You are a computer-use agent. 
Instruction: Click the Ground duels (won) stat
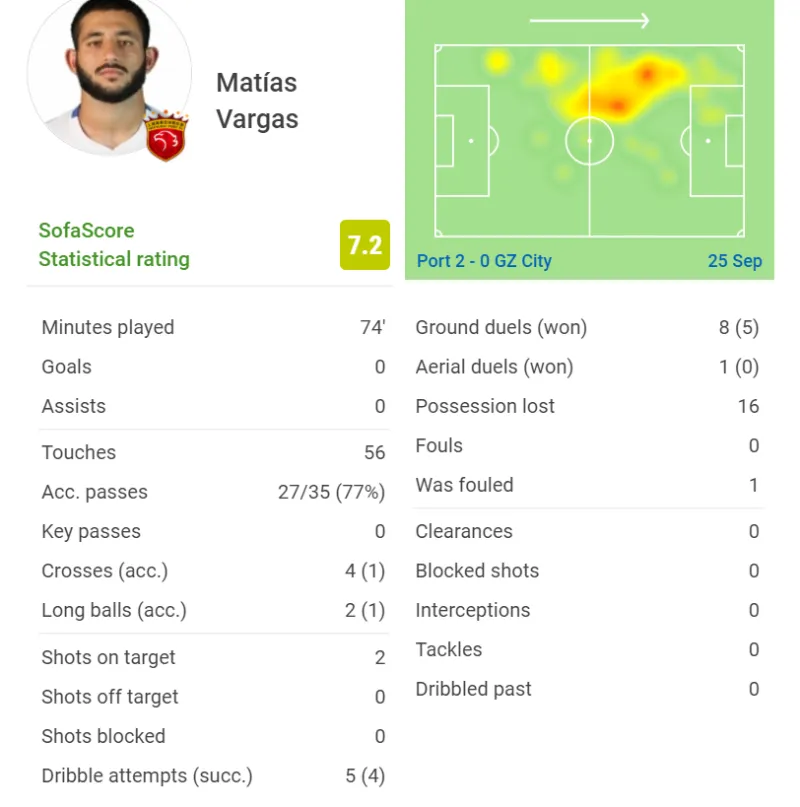click(x=587, y=327)
